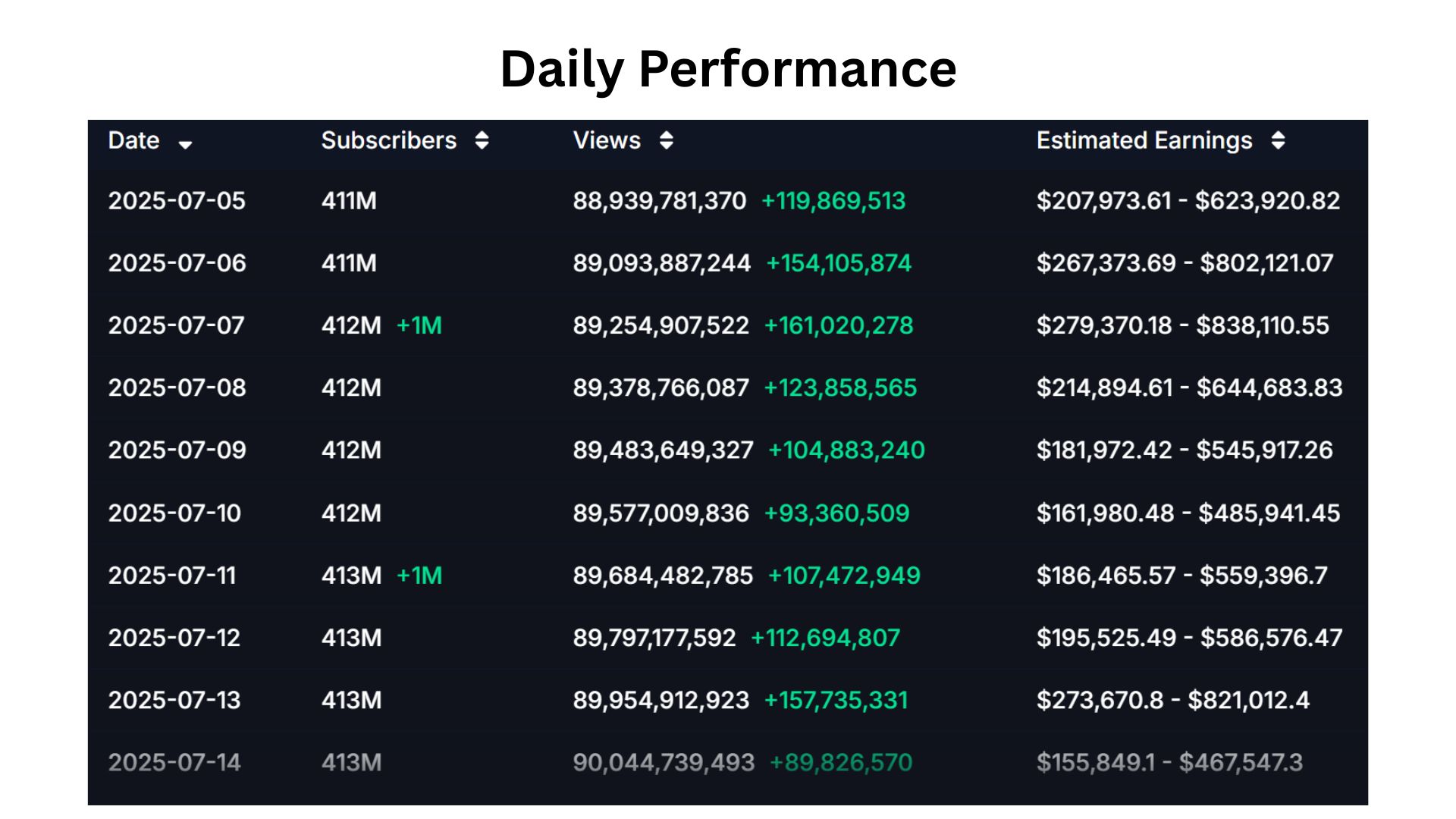This screenshot has width=1456, height=819.
Task: Click the date 2025-07-07 in the table
Action: tap(176, 325)
